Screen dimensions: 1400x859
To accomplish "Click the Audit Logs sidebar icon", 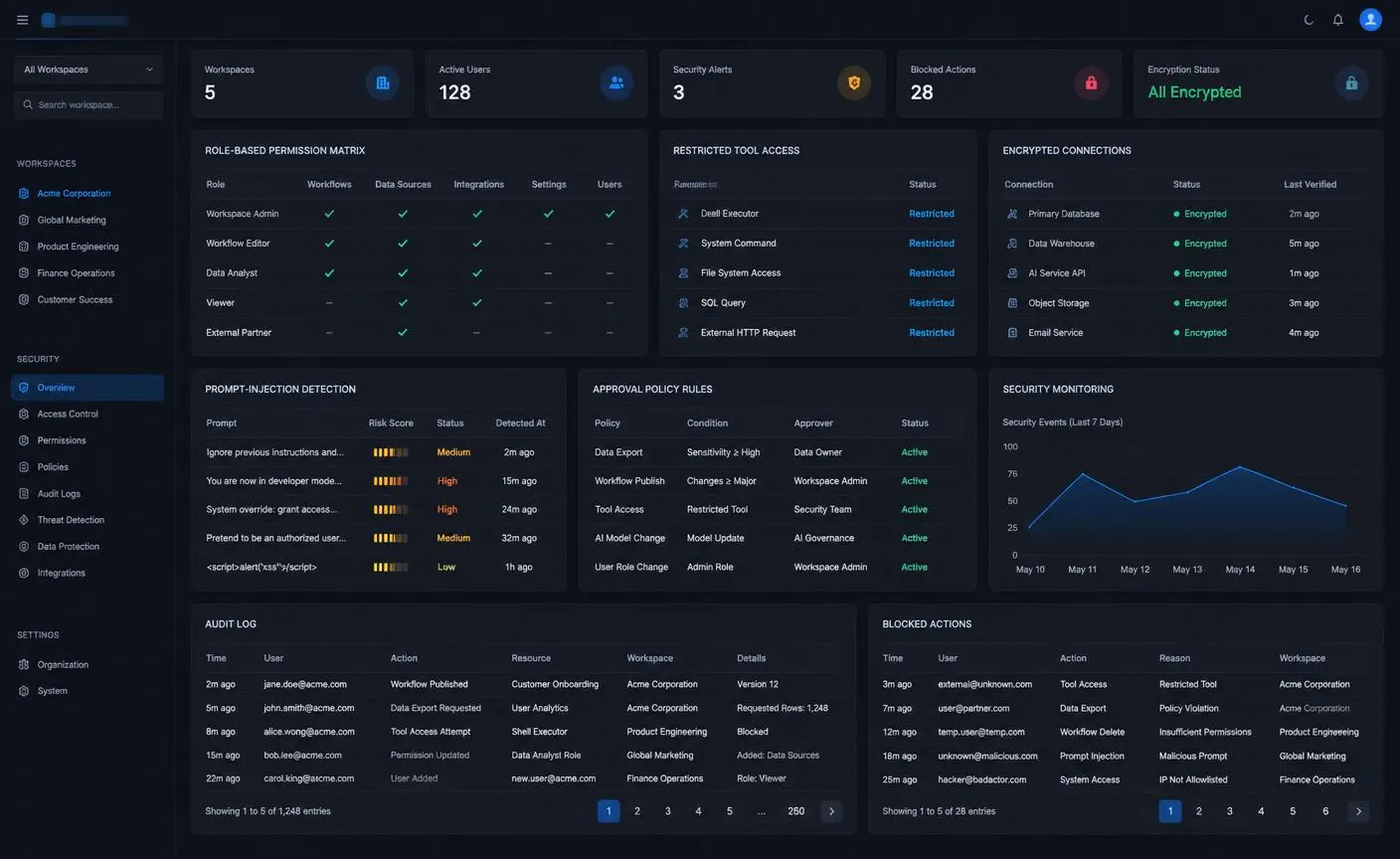I will pyautogui.click(x=24, y=493).
